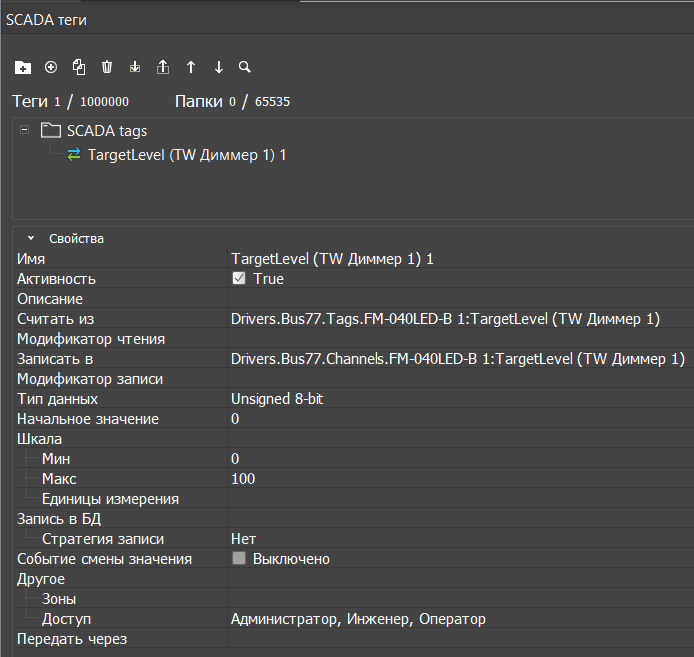694x657 pixels.
Task: Click the import tags icon
Action: (x=135, y=68)
